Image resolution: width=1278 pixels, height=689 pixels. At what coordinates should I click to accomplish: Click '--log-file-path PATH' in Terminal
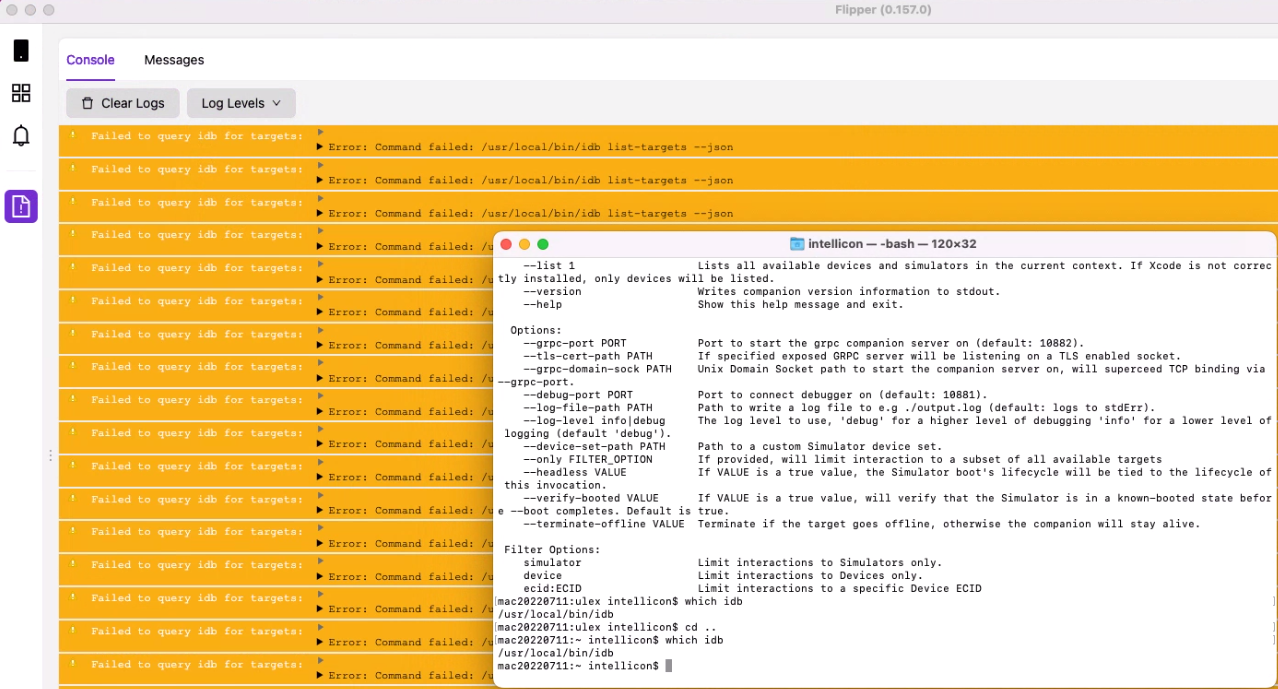(x=588, y=408)
